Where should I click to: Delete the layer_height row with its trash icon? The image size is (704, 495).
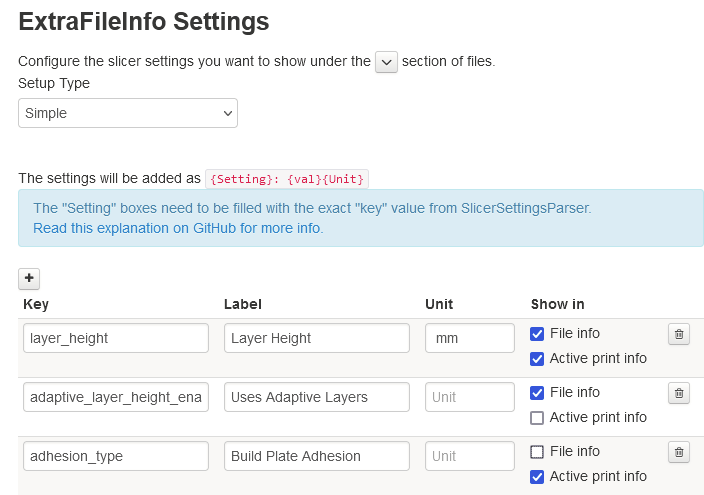coord(679,334)
